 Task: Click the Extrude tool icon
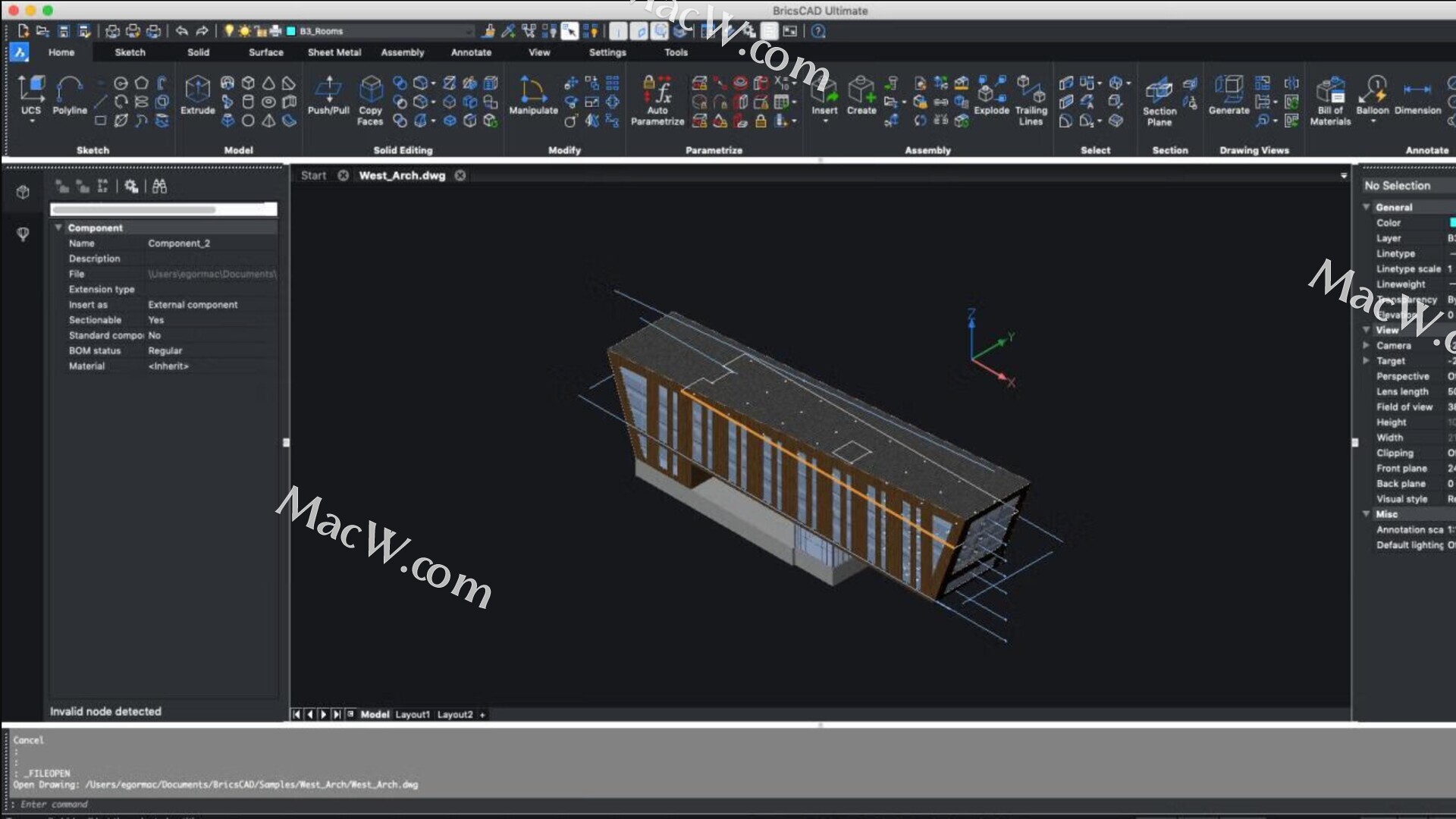(x=197, y=90)
